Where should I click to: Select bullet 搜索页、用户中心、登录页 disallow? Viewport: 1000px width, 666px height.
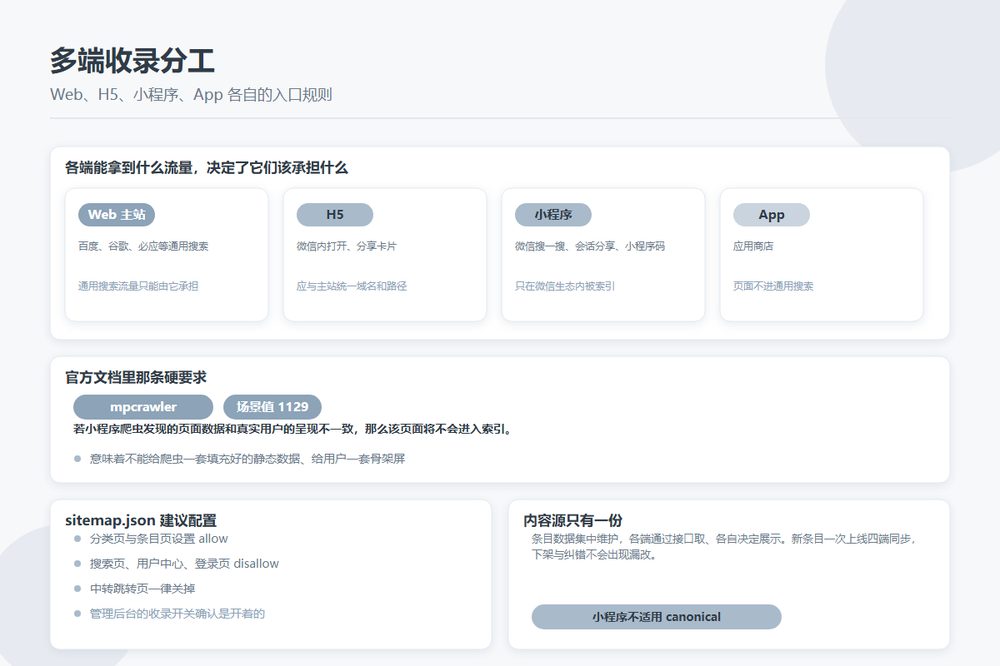184,564
